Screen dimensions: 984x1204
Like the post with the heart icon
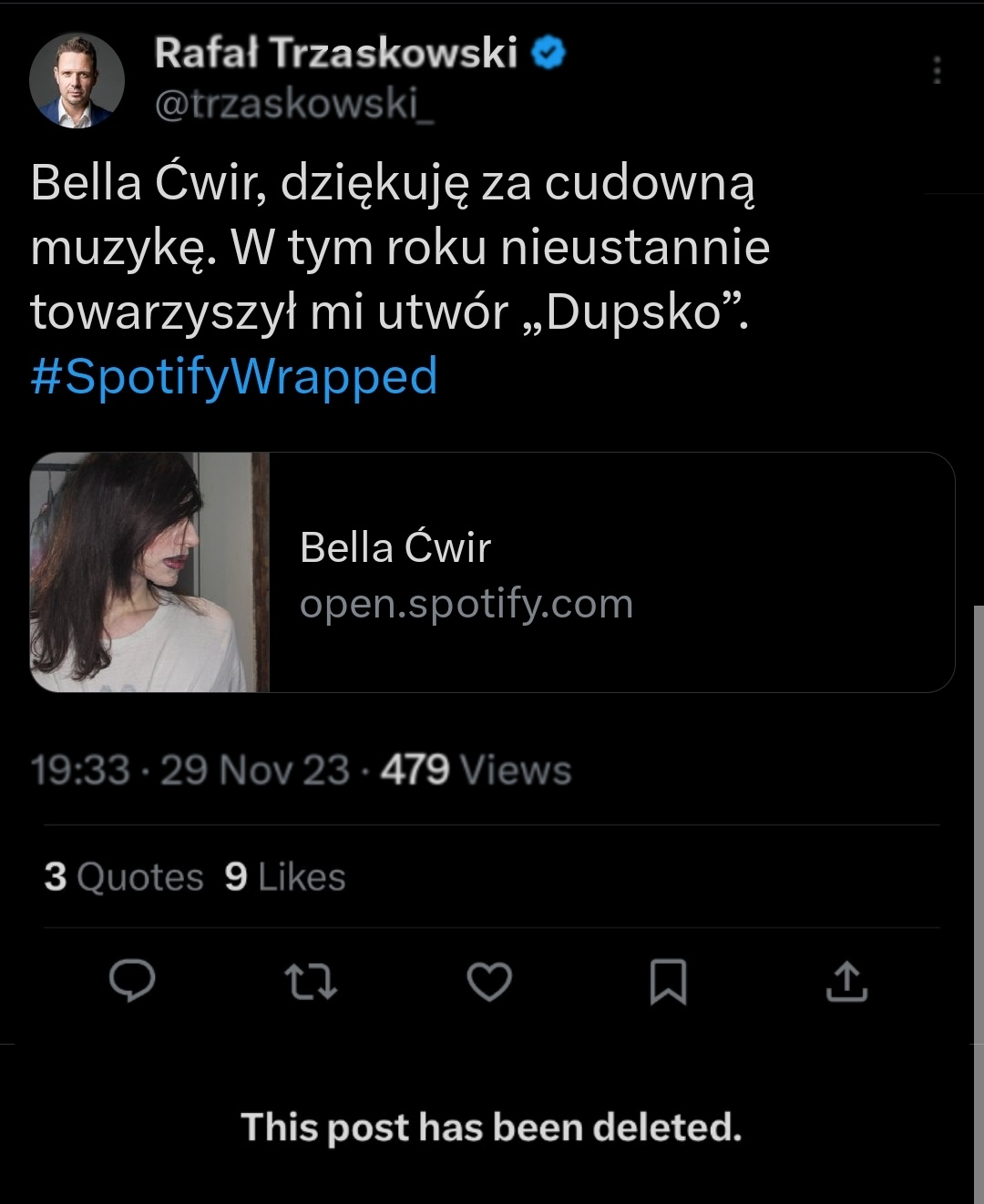489,982
